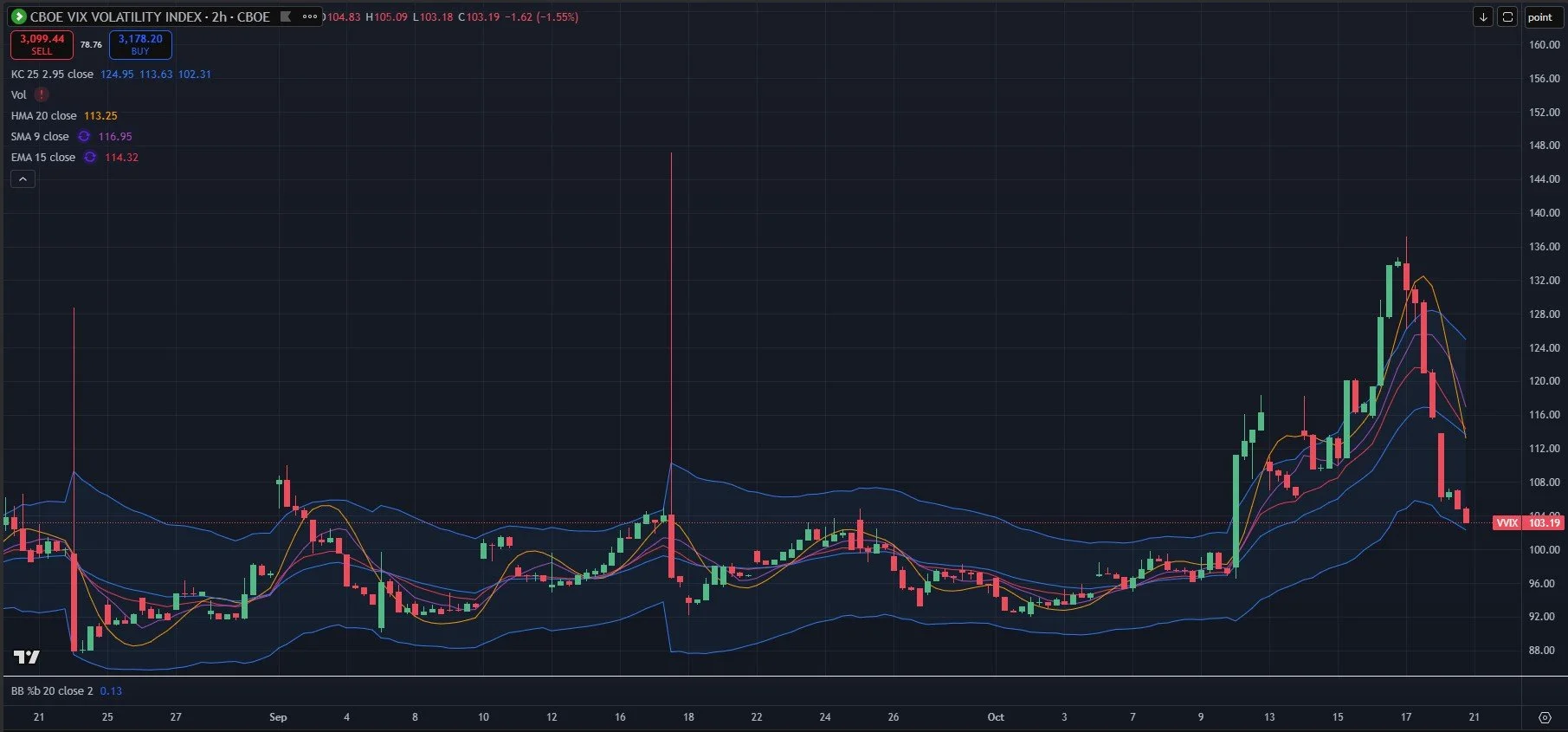Click the 21 date label at the right end of the time axis
This screenshot has height=732, width=1568.
pos(1474,717)
